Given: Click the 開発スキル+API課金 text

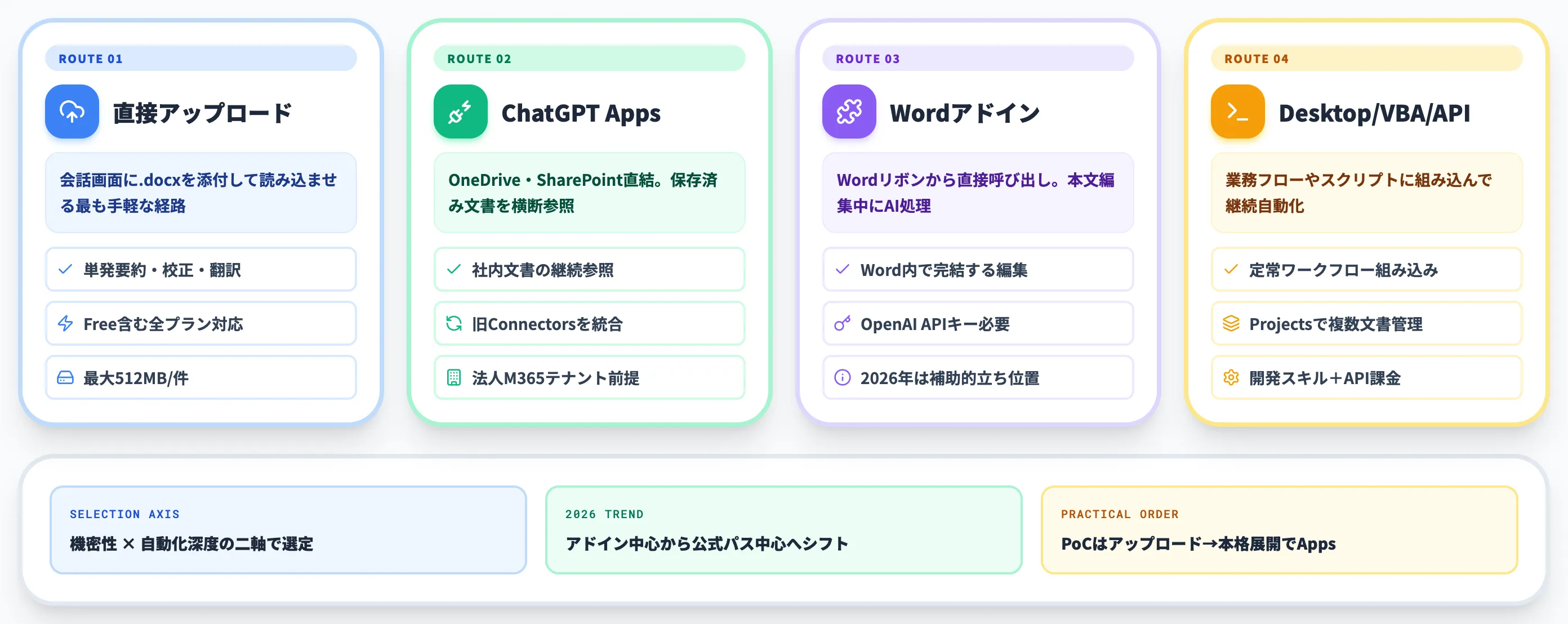Looking at the screenshot, I should [x=1325, y=378].
